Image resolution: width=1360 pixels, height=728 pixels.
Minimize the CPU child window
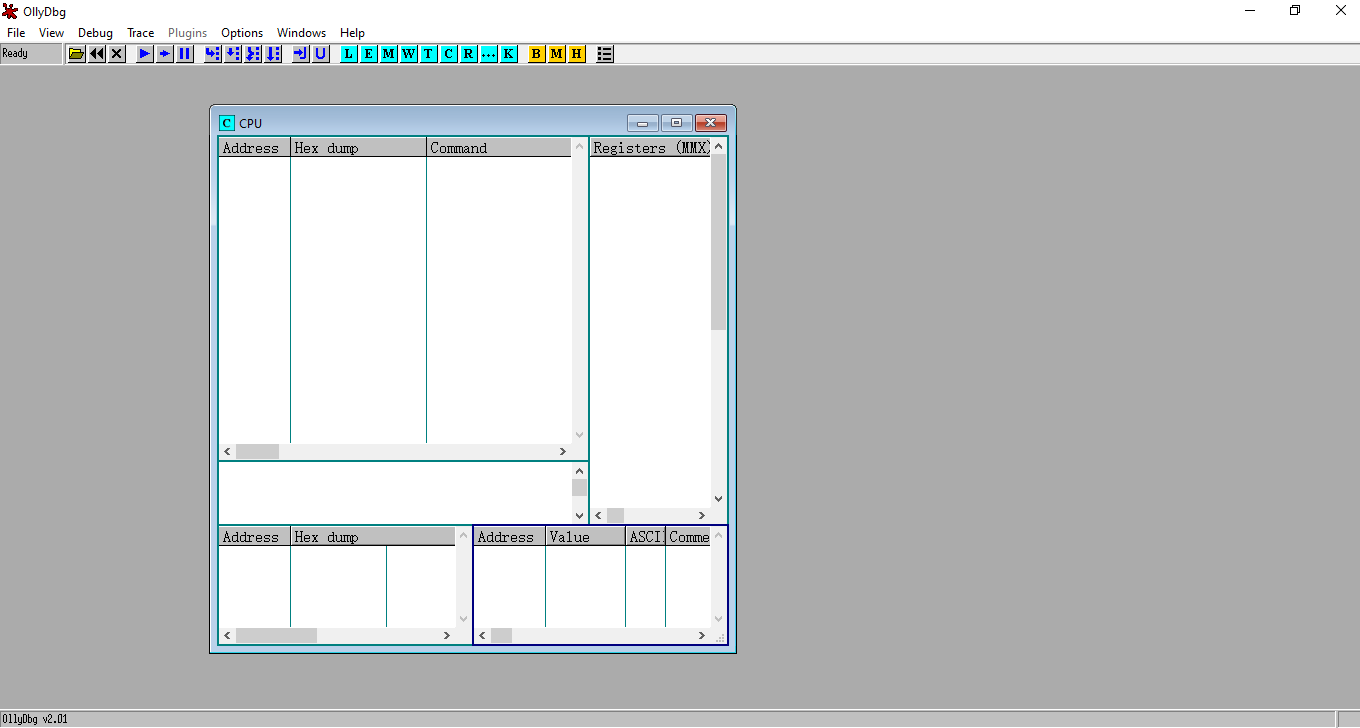click(642, 123)
